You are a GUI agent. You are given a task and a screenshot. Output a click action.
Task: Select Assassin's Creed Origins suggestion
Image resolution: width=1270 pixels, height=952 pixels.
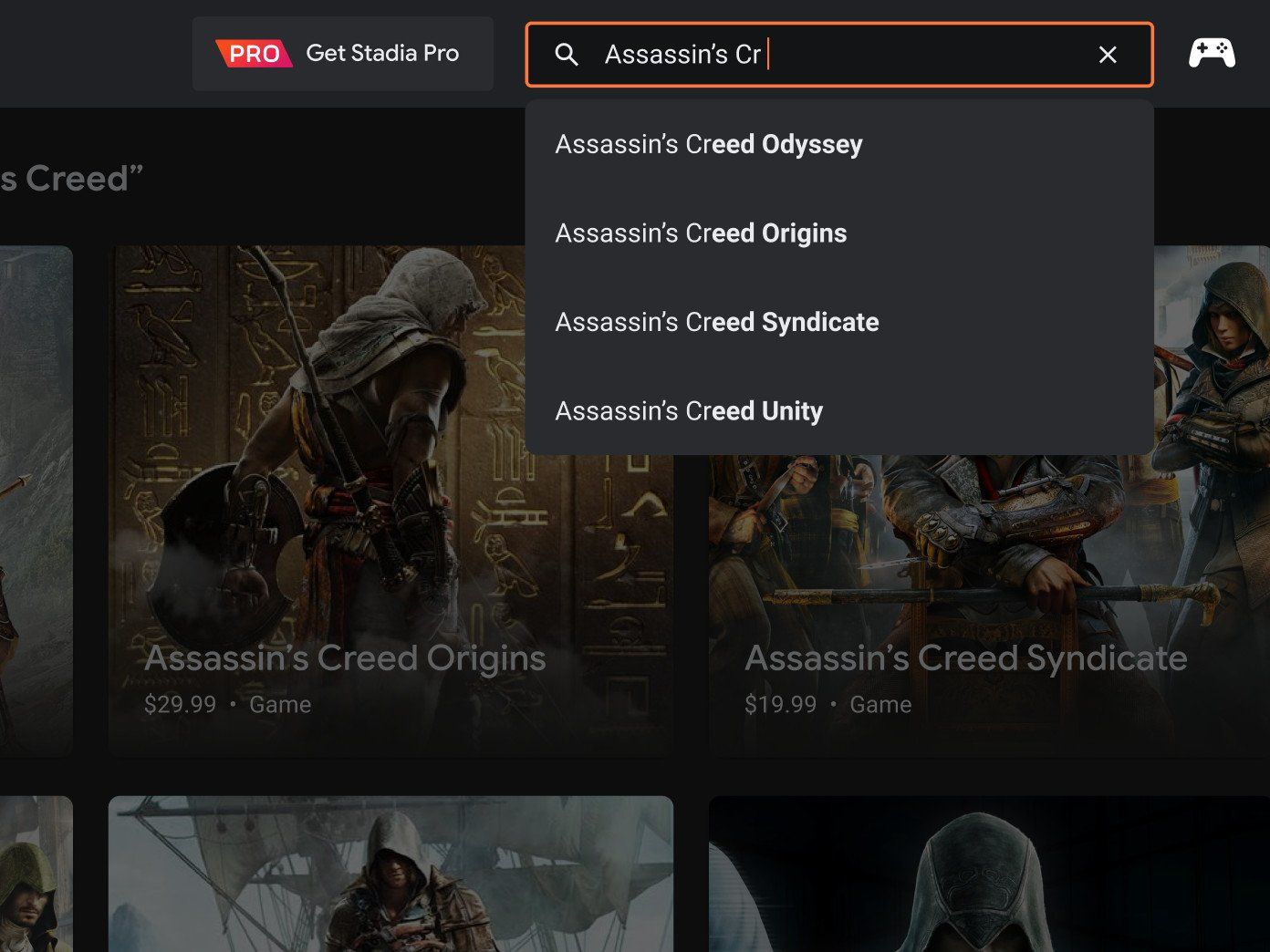701,233
